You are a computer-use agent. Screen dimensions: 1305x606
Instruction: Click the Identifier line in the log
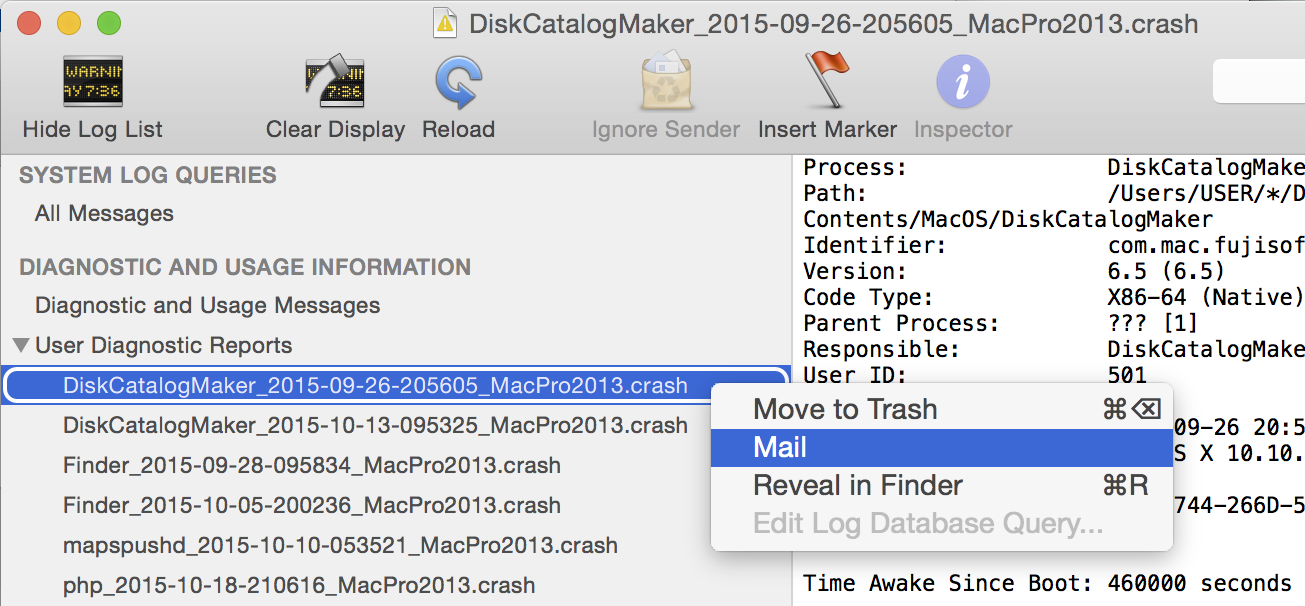[x=1054, y=245]
